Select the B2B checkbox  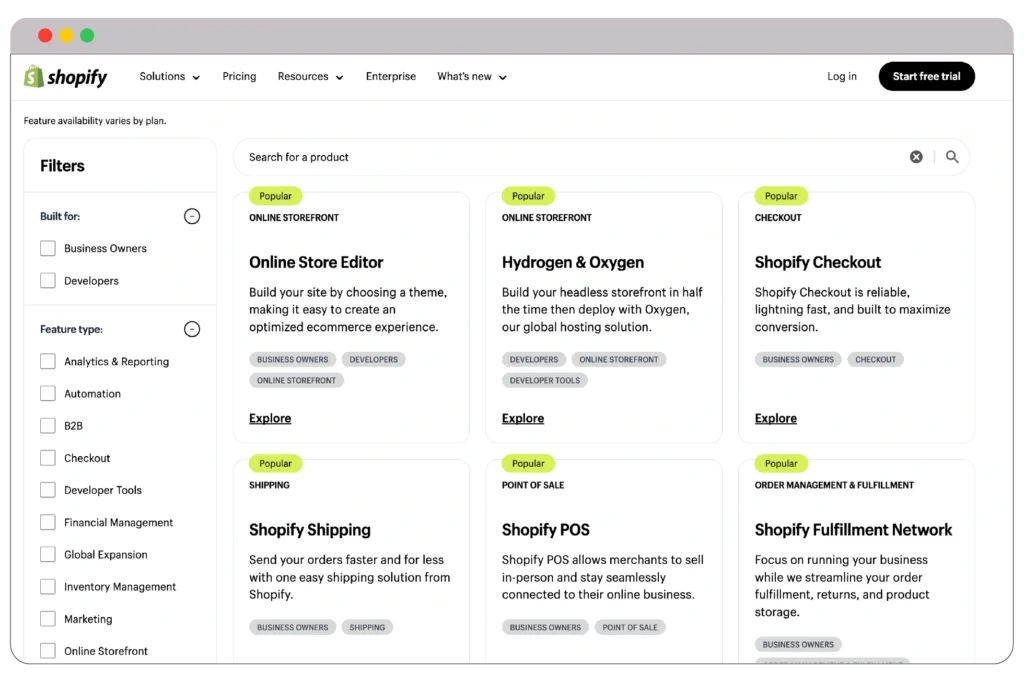46,425
